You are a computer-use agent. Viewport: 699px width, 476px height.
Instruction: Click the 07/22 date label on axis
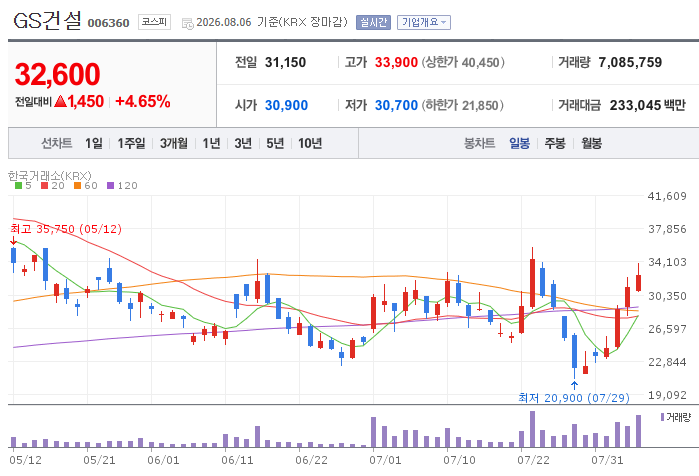point(533,460)
